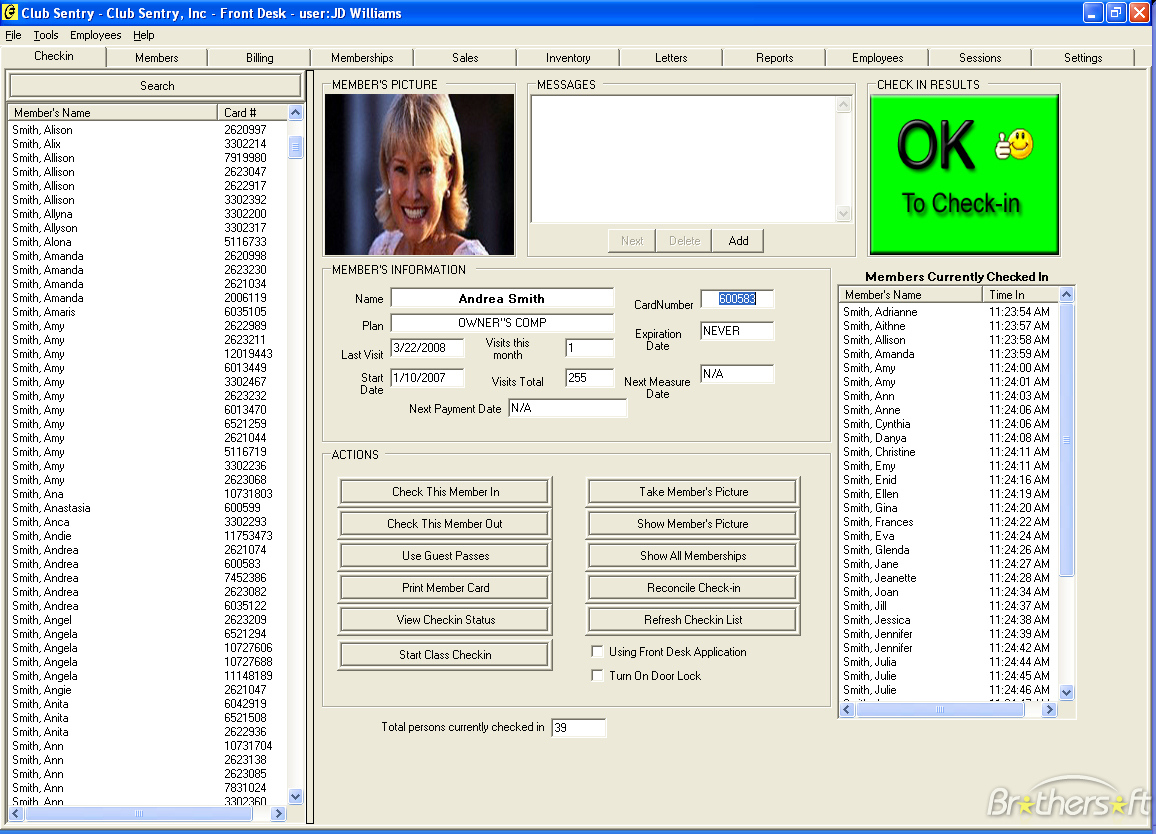Viewport: 1156px width, 834px height.
Task: Click the Plan field showing OWNER"S COMP
Action: pyautogui.click(x=502, y=323)
